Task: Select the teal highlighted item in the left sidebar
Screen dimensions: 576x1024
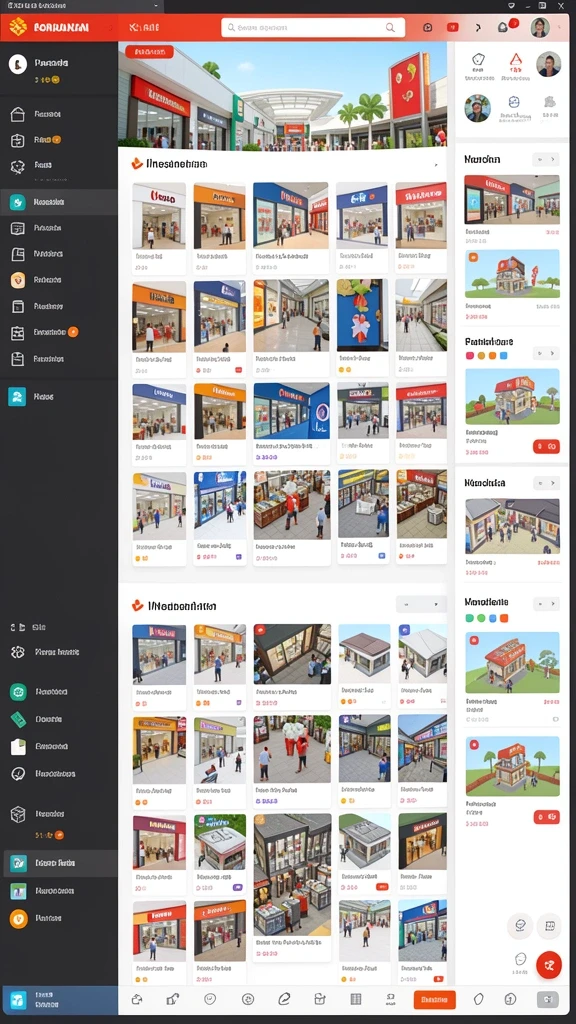Action: pos(59,202)
